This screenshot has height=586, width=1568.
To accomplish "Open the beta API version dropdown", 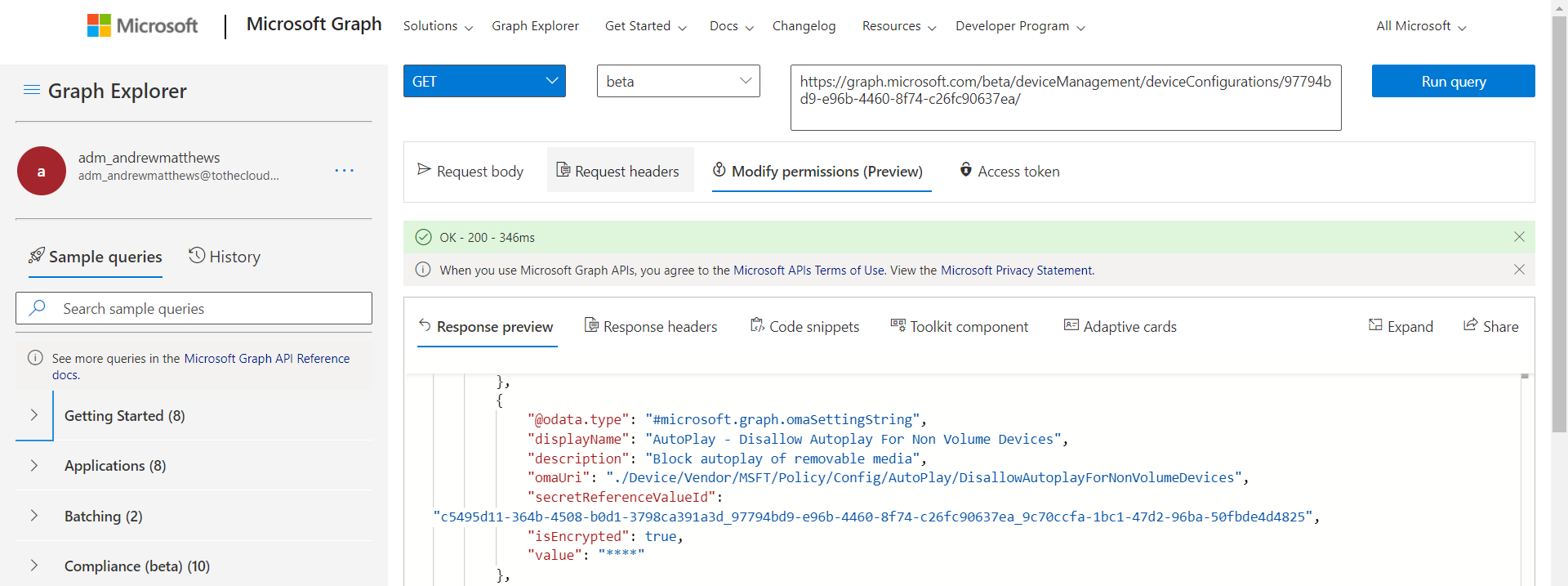I will pos(678,81).
